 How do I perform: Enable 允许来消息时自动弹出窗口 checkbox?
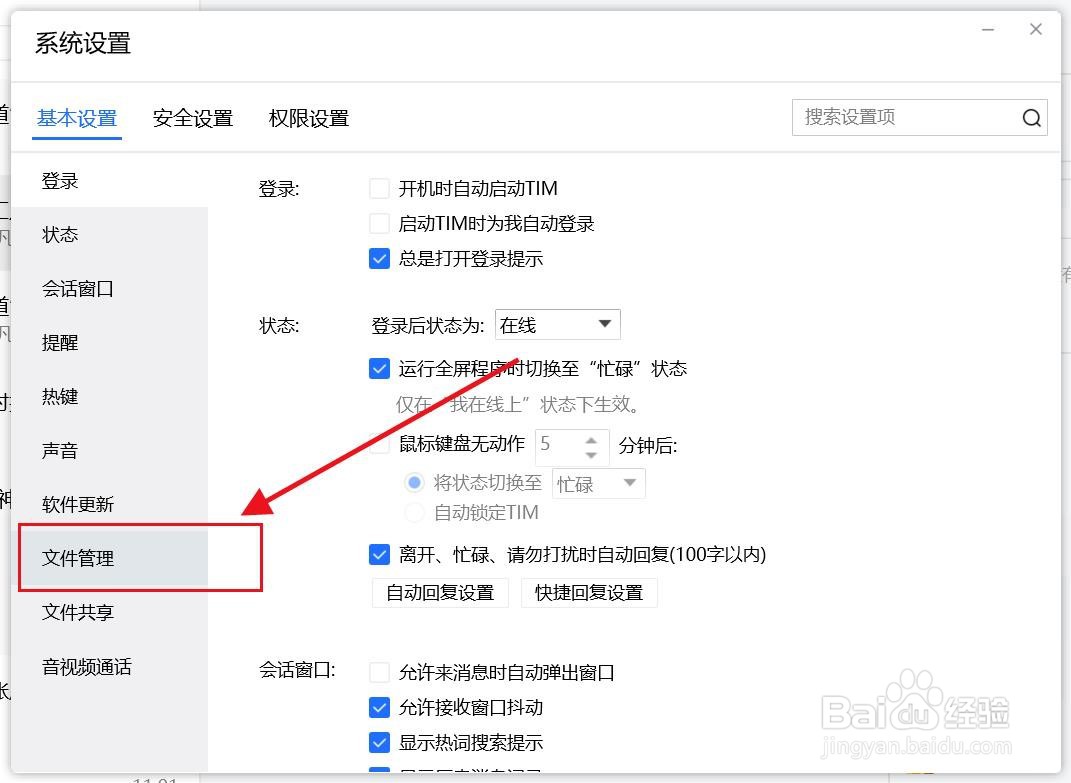(379, 672)
